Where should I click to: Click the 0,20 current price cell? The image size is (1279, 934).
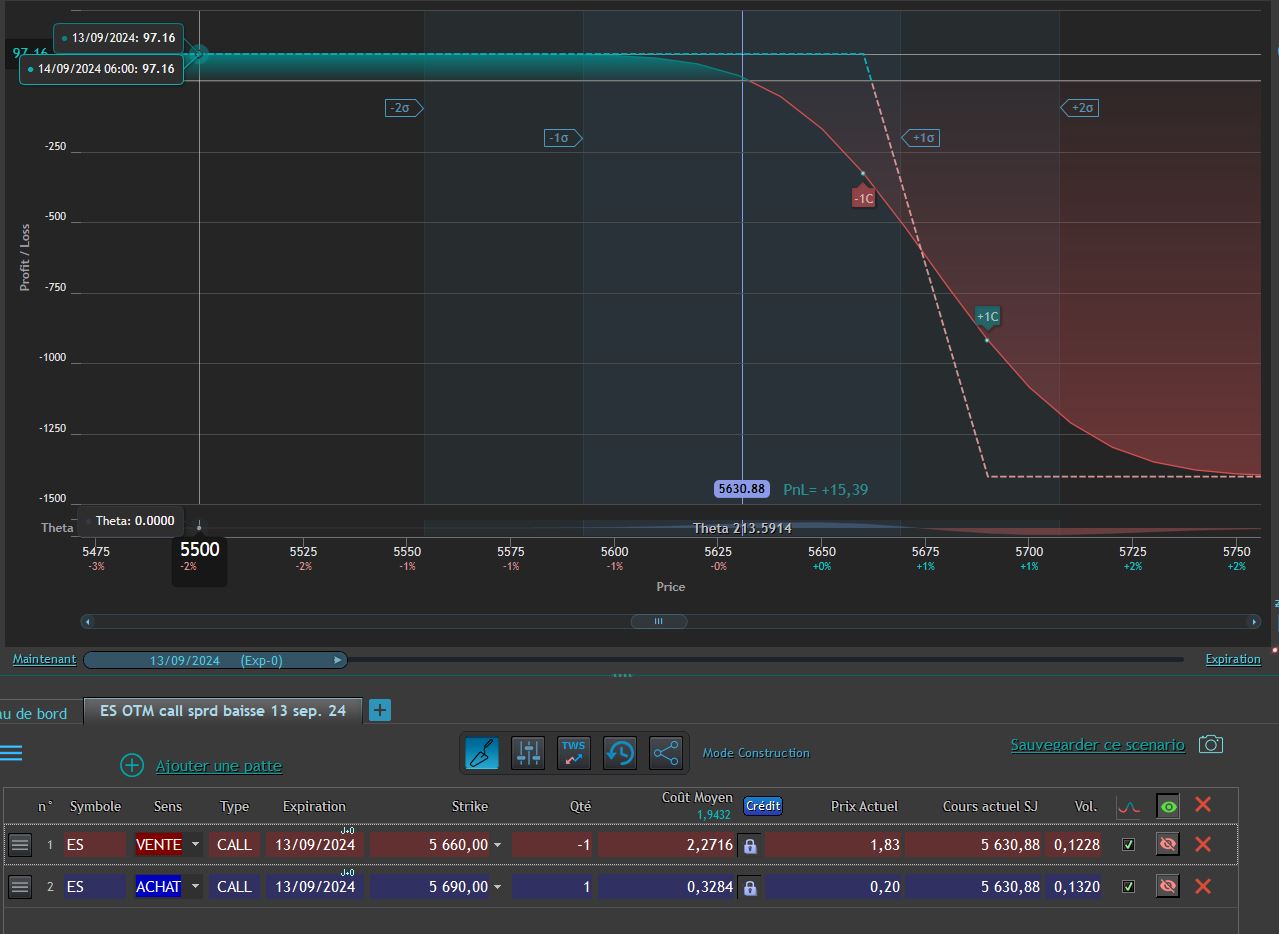(834, 886)
